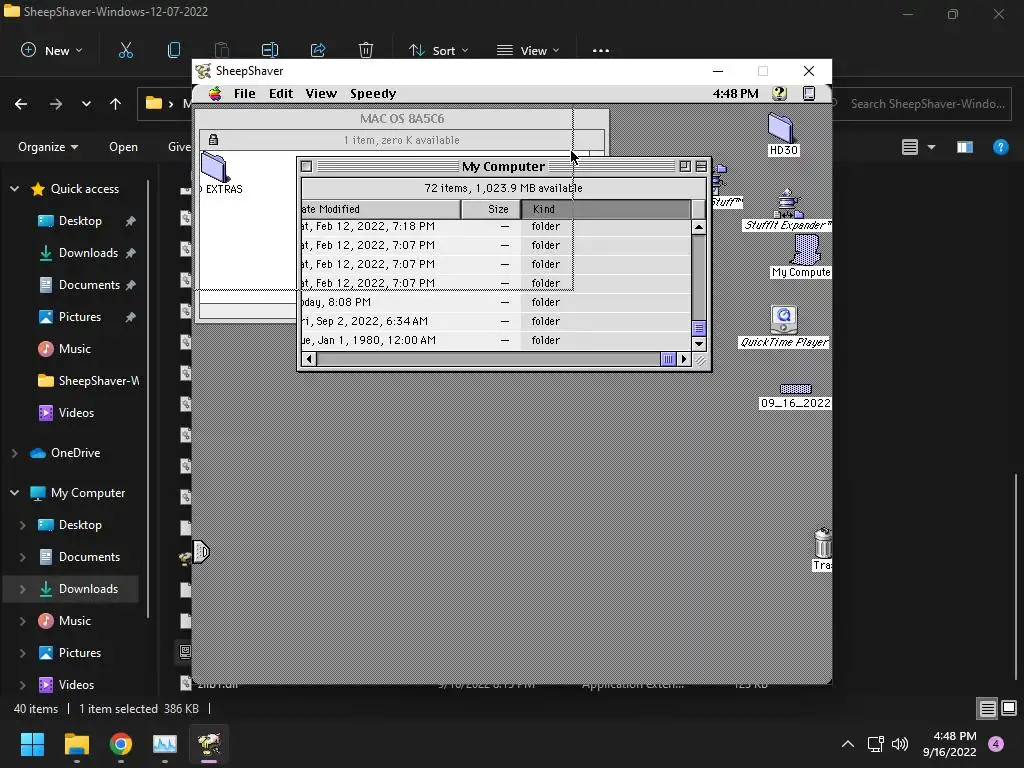Open Google Chrome from the taskbar
The image size is (1024, 768).
coord(121,744)
